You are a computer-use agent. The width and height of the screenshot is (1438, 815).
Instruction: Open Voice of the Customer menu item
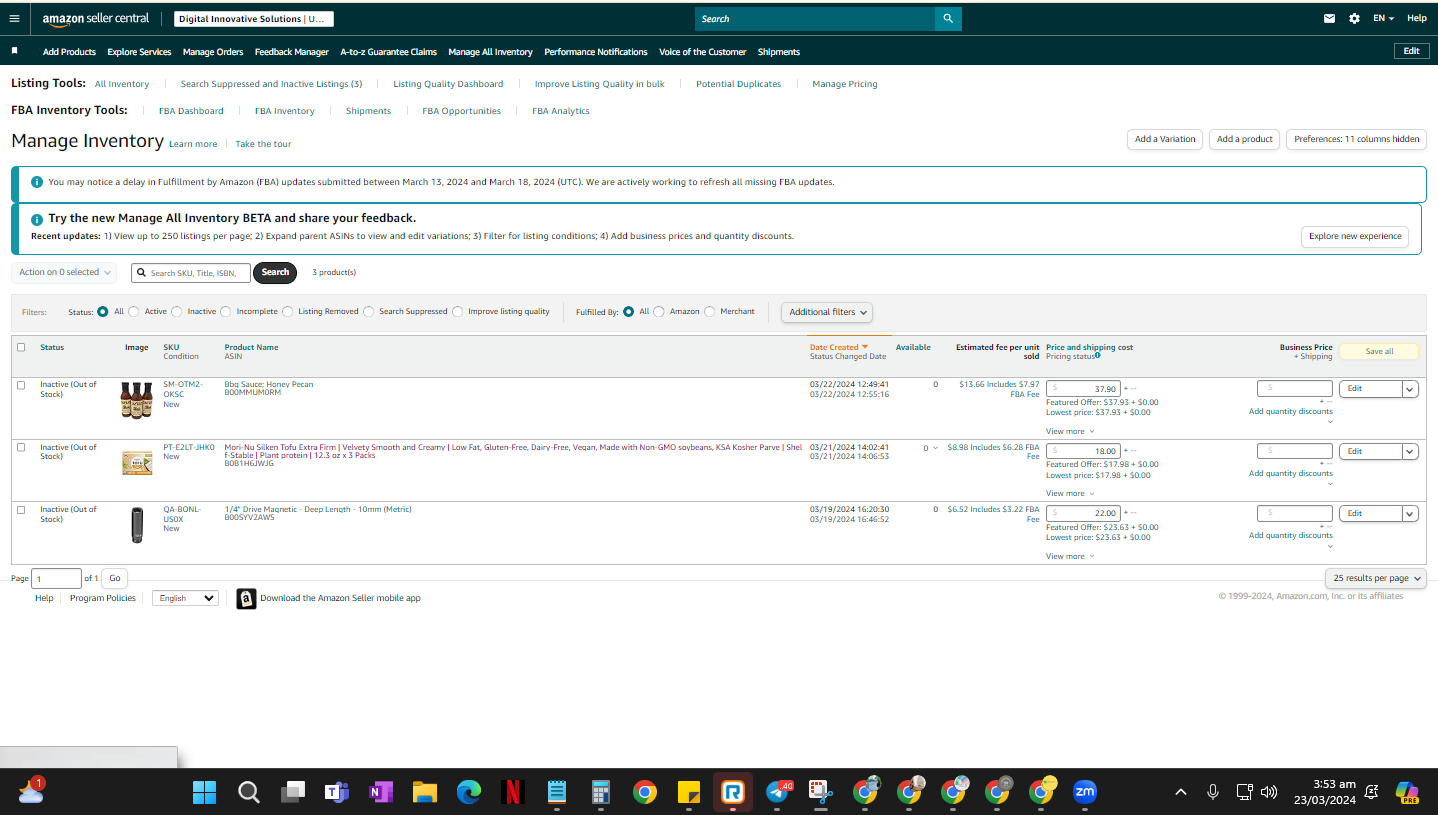point(703,52)
